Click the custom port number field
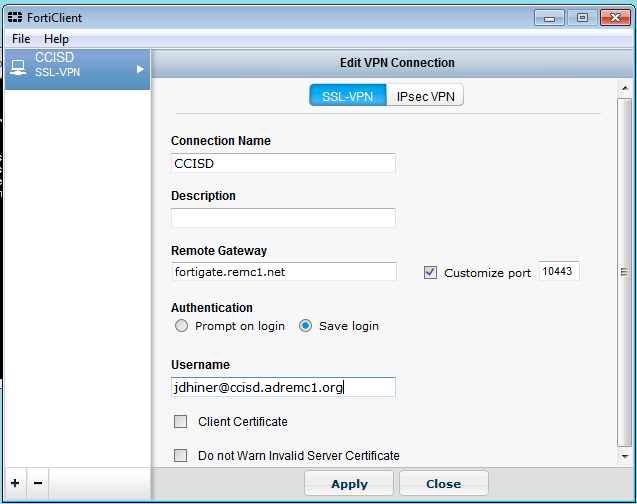The height and width of the screenshot is (504, 637). (559, 271)
